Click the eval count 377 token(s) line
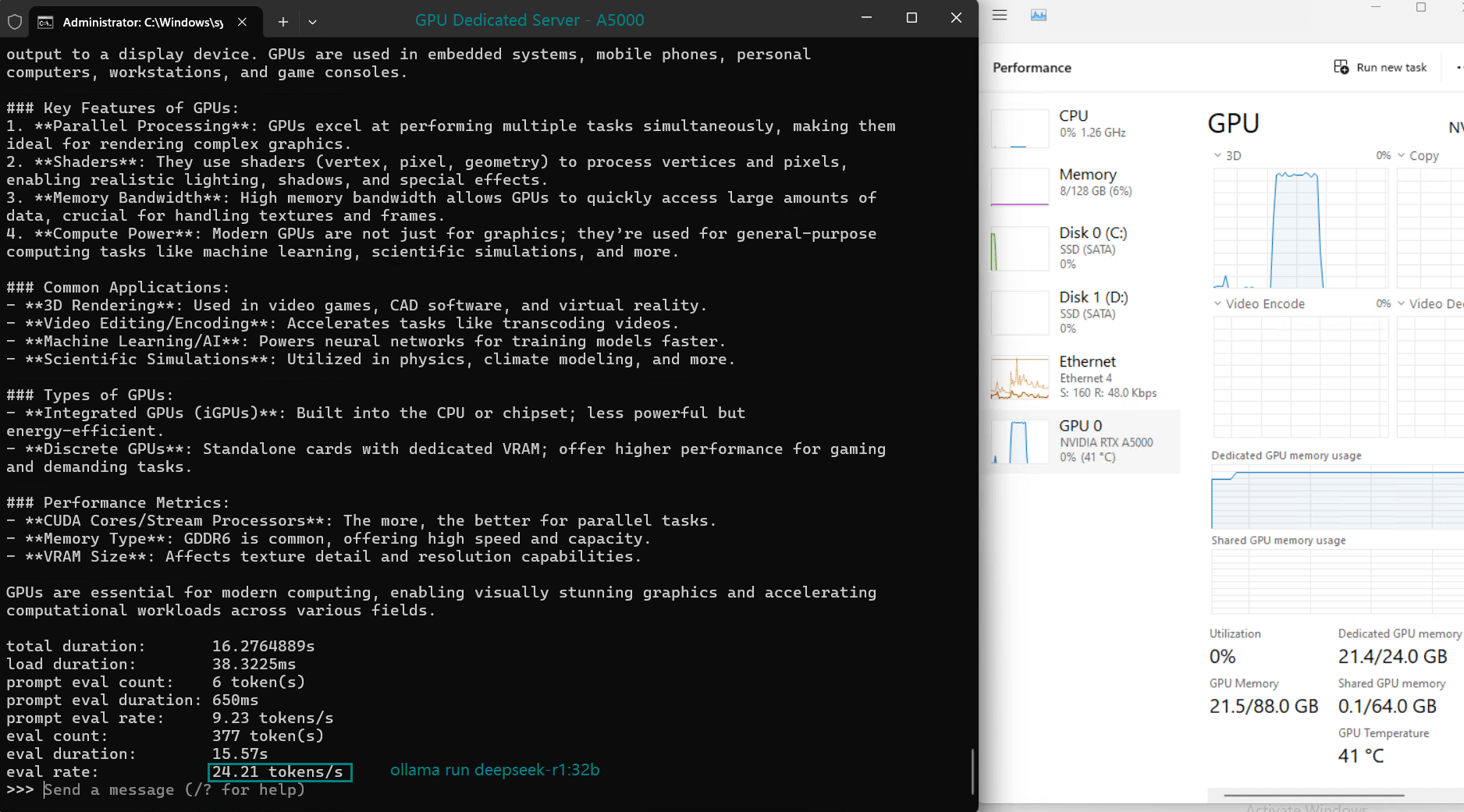Screen dimensions: 1464x812 coord(165,736)
